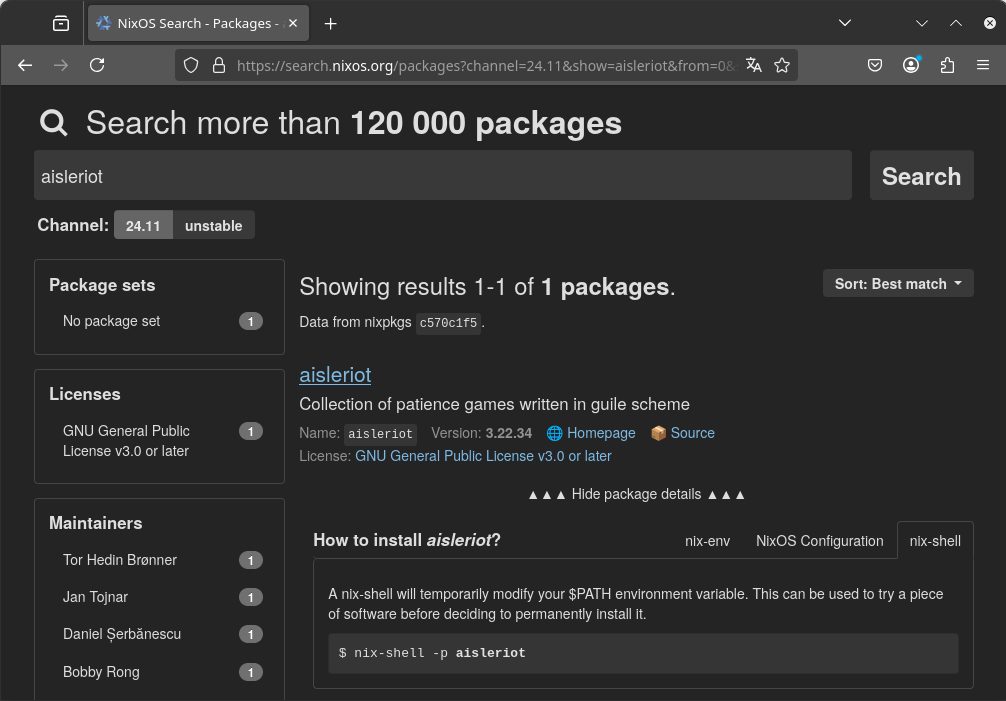Click the aisleriot search input field

click(442, 176)
